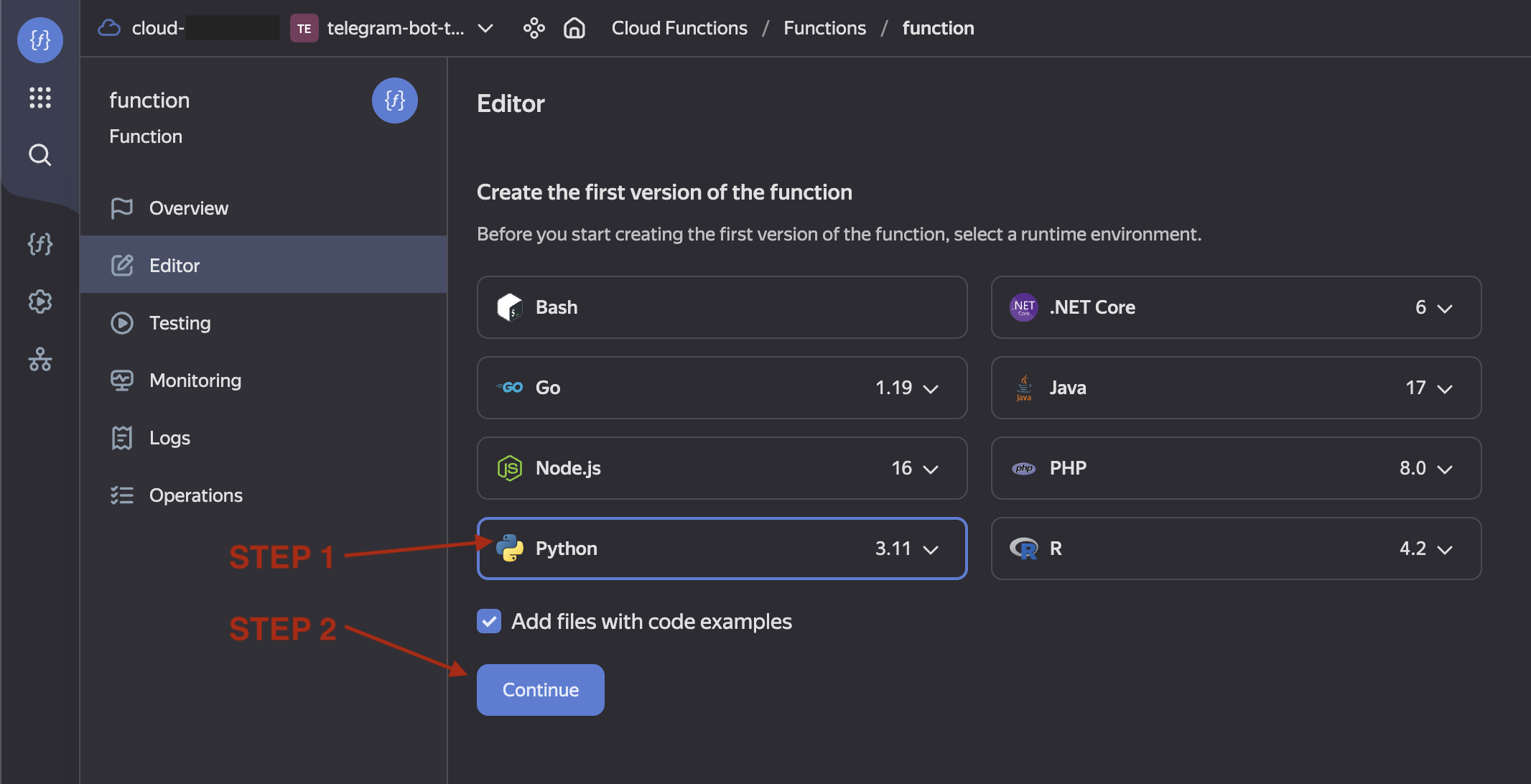Click the hierarchy network icon in left rail
The width and height of the screenshot is (1531, 784).
tap(40, 359)
